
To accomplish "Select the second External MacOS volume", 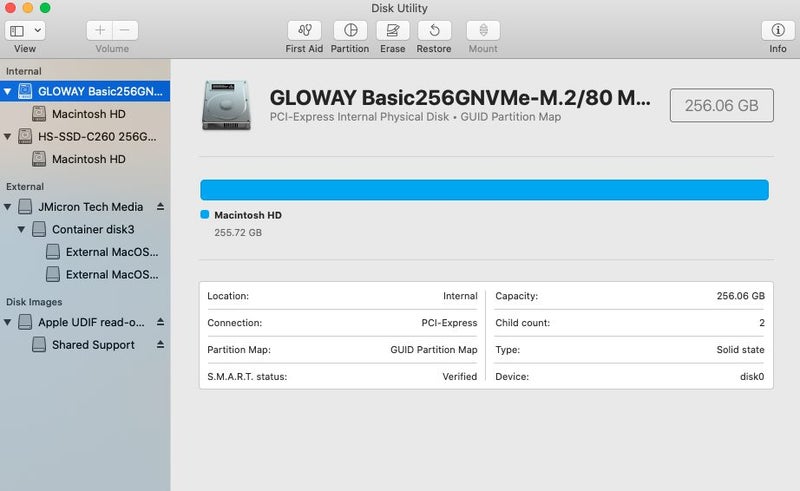I will pos(85,275).
